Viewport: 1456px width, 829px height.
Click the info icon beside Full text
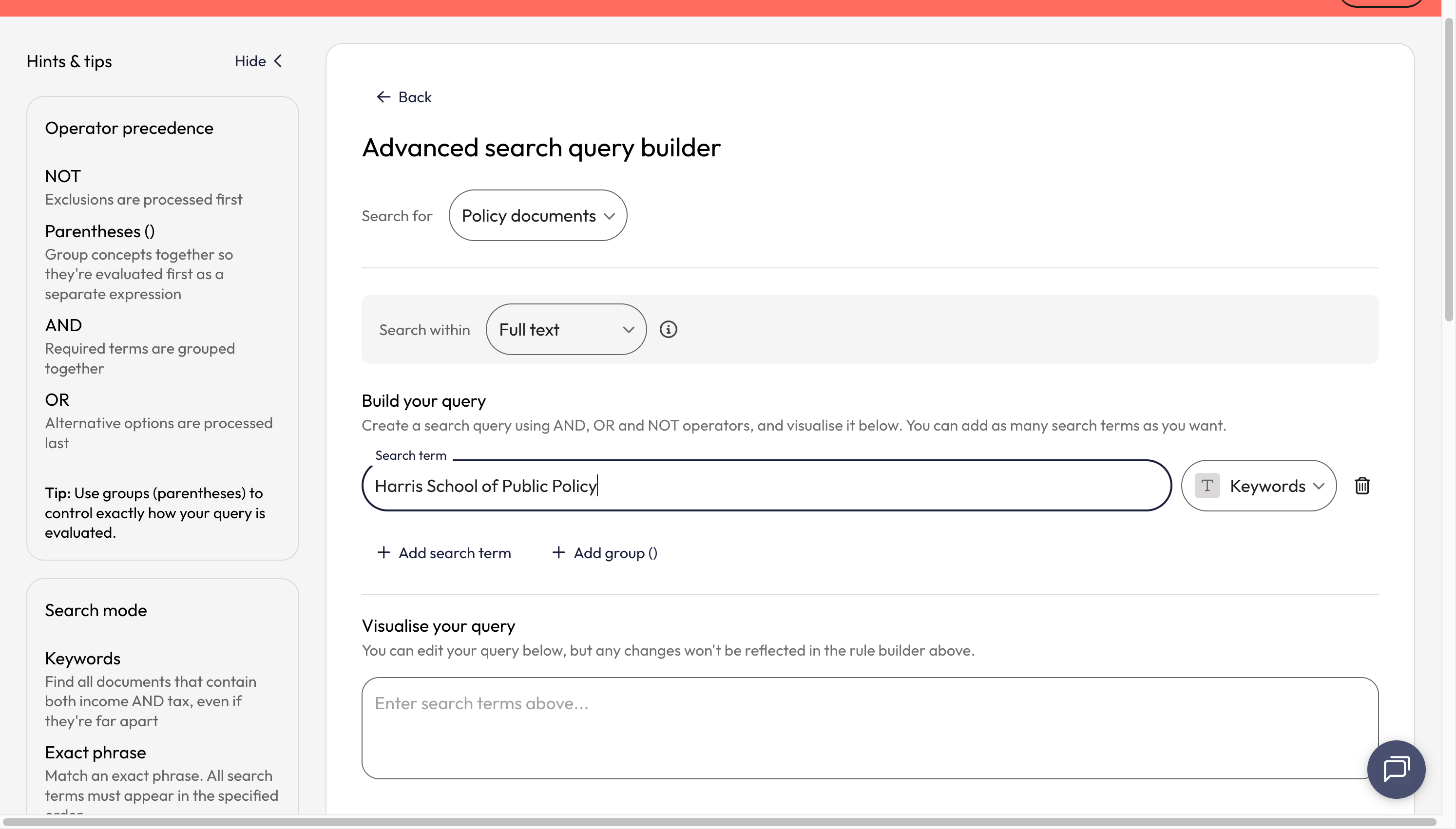[668, 330]
